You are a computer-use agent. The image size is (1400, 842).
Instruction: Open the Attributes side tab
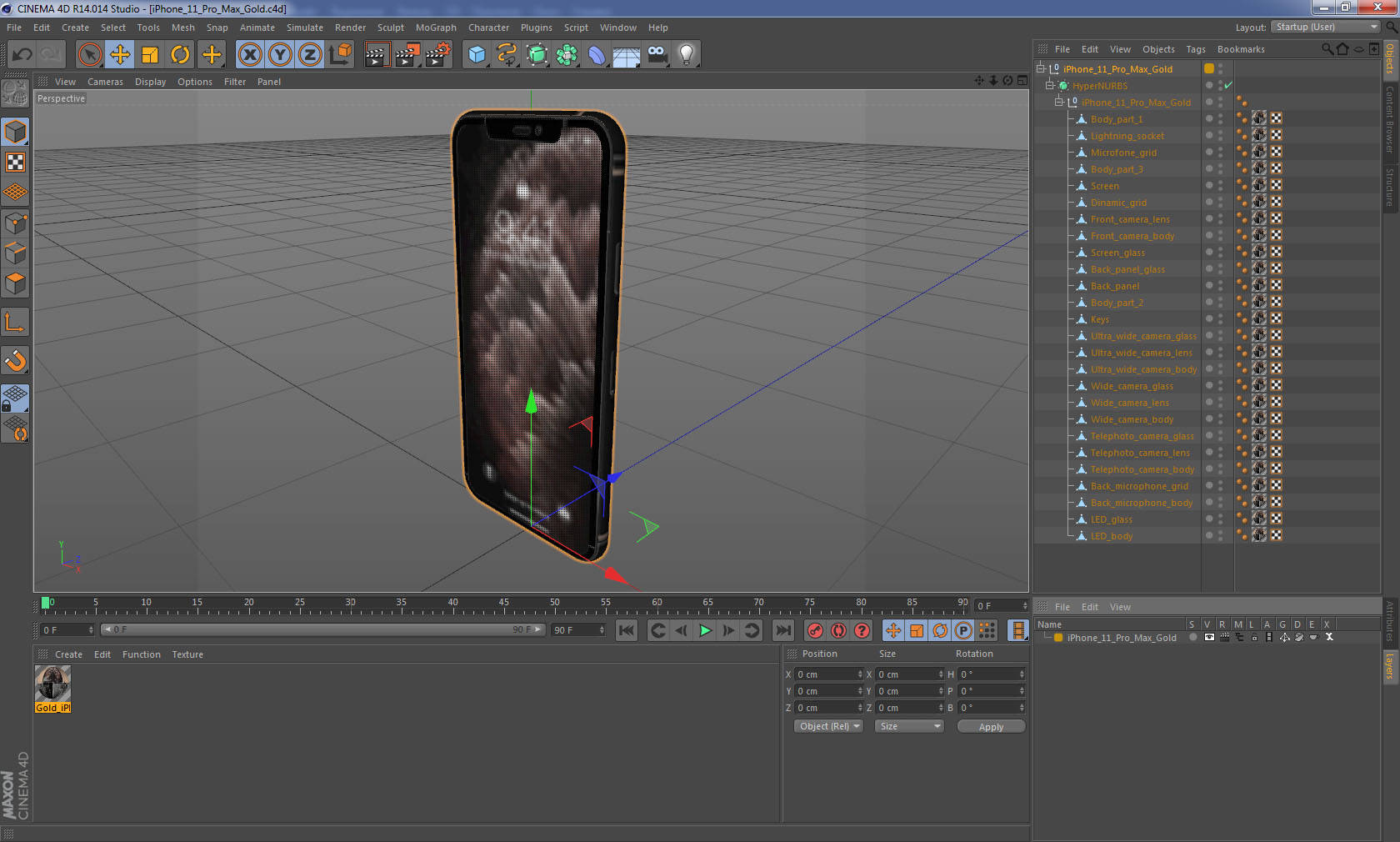[x=1389, y=621]
